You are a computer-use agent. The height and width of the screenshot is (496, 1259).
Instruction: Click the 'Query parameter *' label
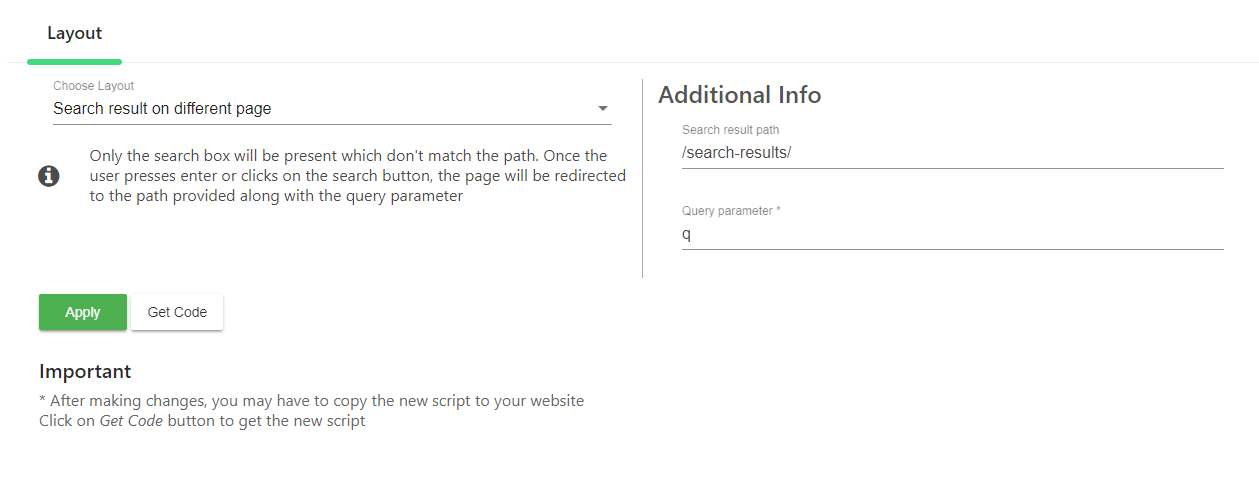pos(731,211)
